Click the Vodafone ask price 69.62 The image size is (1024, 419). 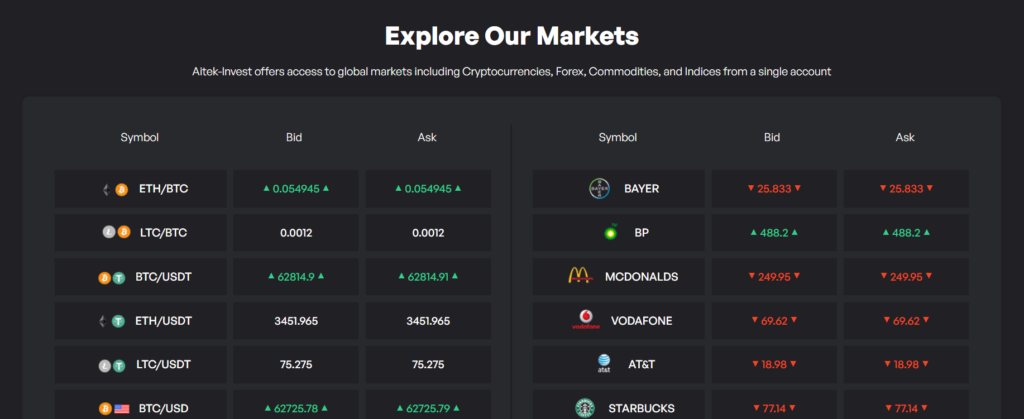905,321
